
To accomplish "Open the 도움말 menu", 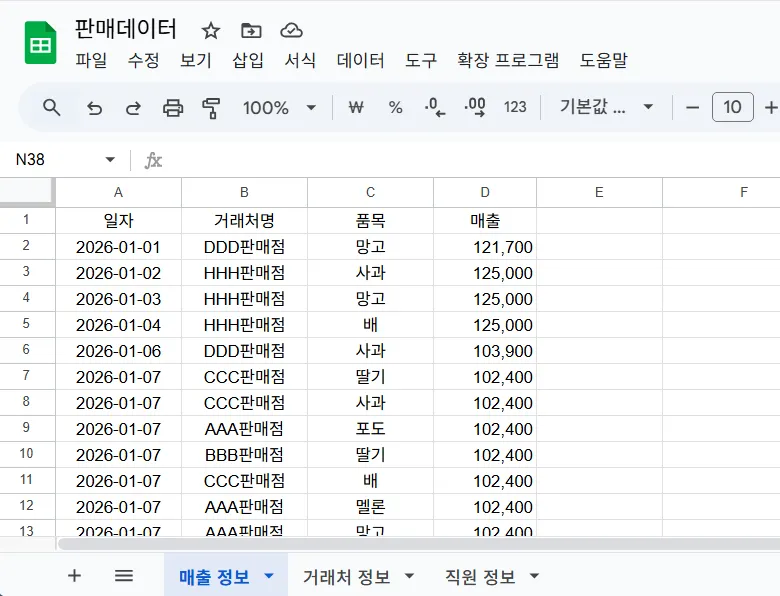I will [603, 61].
